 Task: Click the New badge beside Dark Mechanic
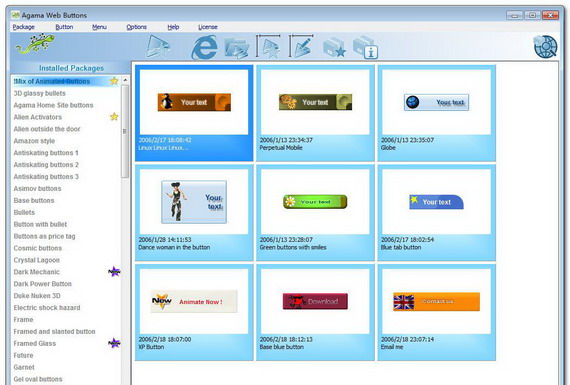tap(114, 272)
